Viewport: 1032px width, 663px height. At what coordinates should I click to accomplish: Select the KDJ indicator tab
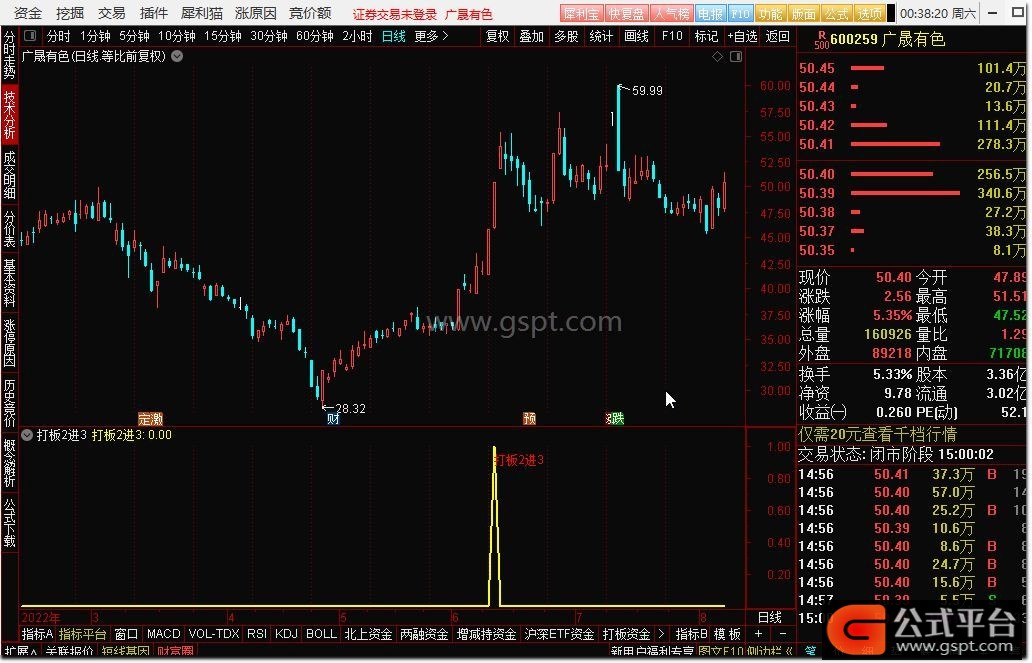(286, 634)
